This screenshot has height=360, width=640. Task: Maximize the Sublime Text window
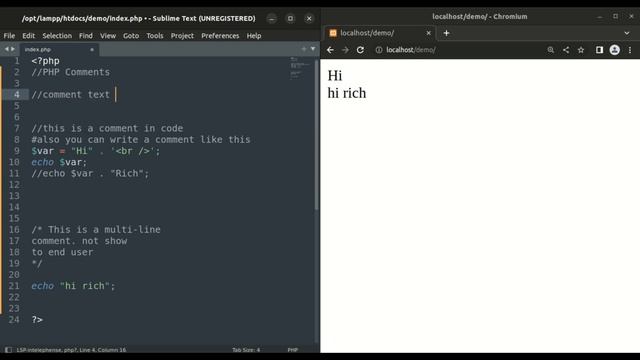[290, 18]
